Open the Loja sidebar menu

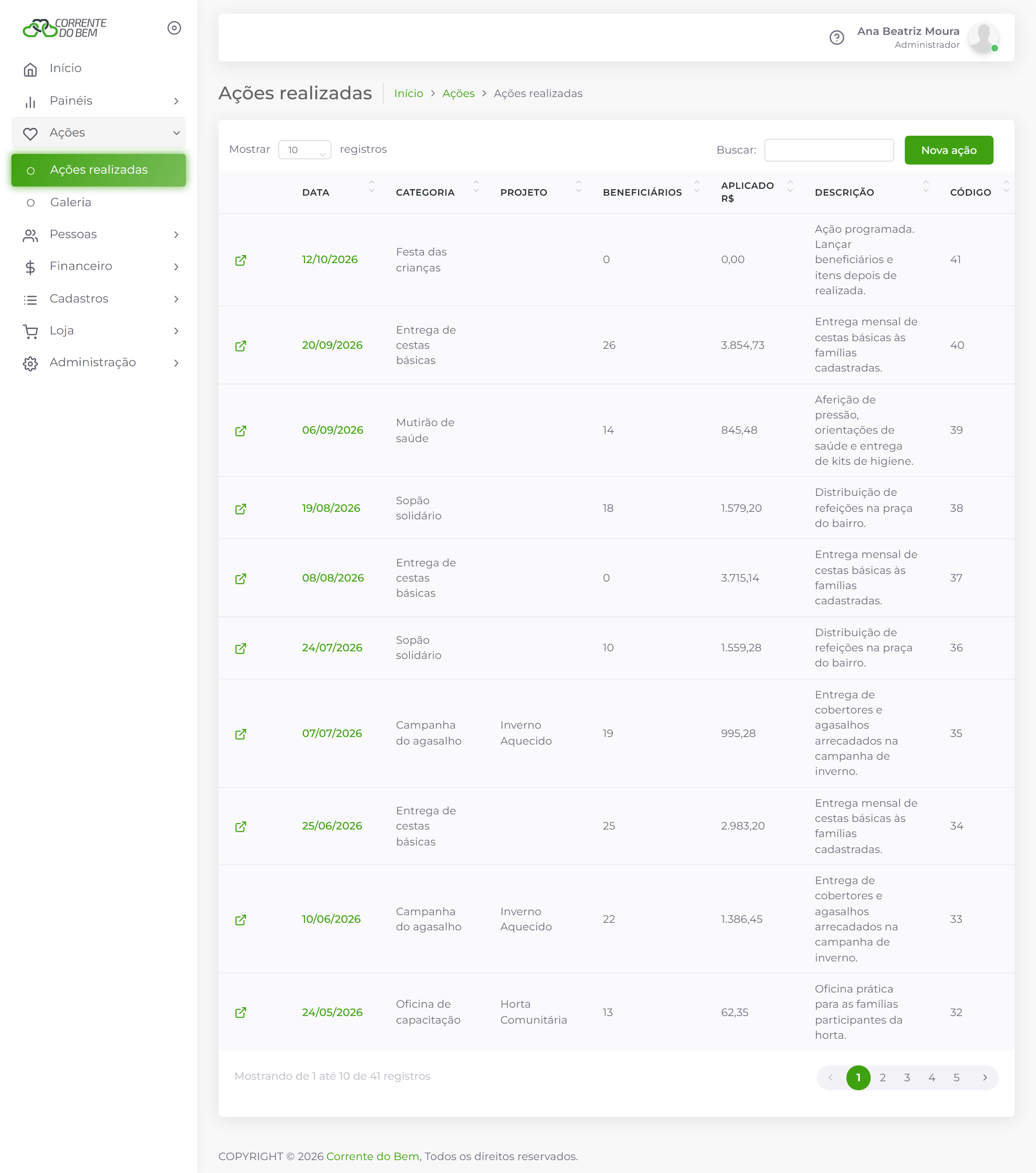98,331
